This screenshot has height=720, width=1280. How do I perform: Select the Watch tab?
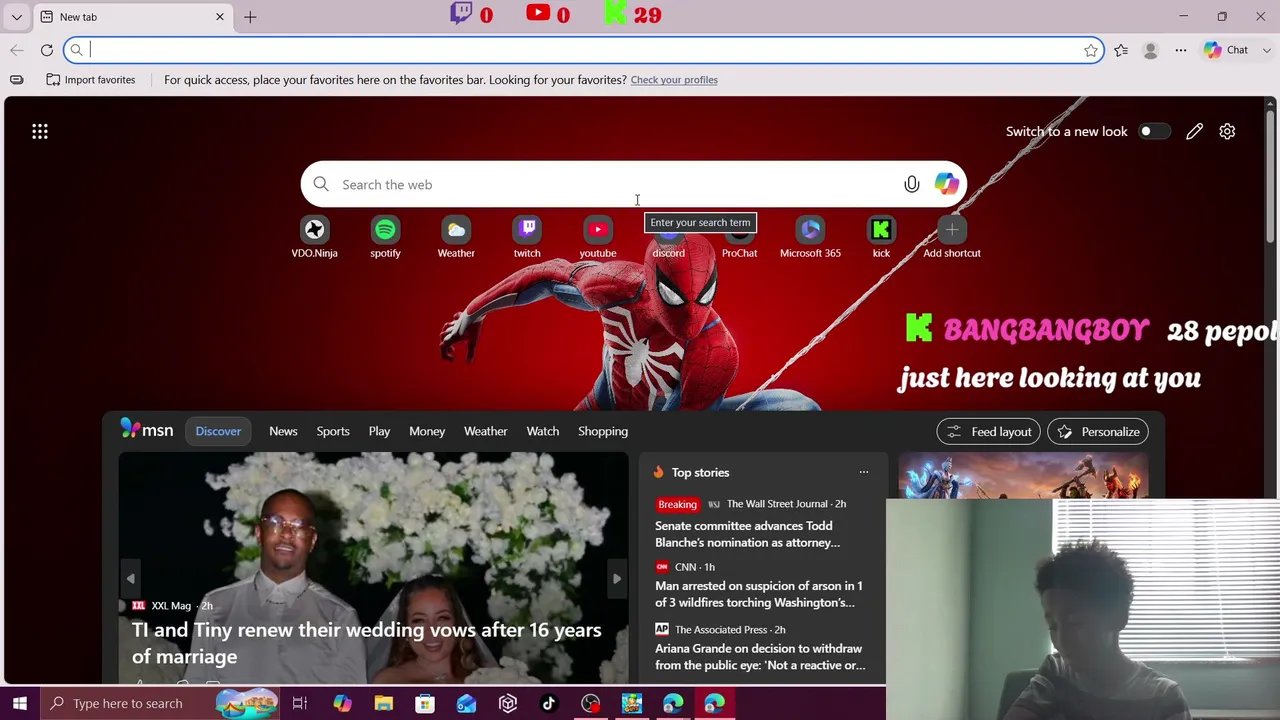[543, 431]
